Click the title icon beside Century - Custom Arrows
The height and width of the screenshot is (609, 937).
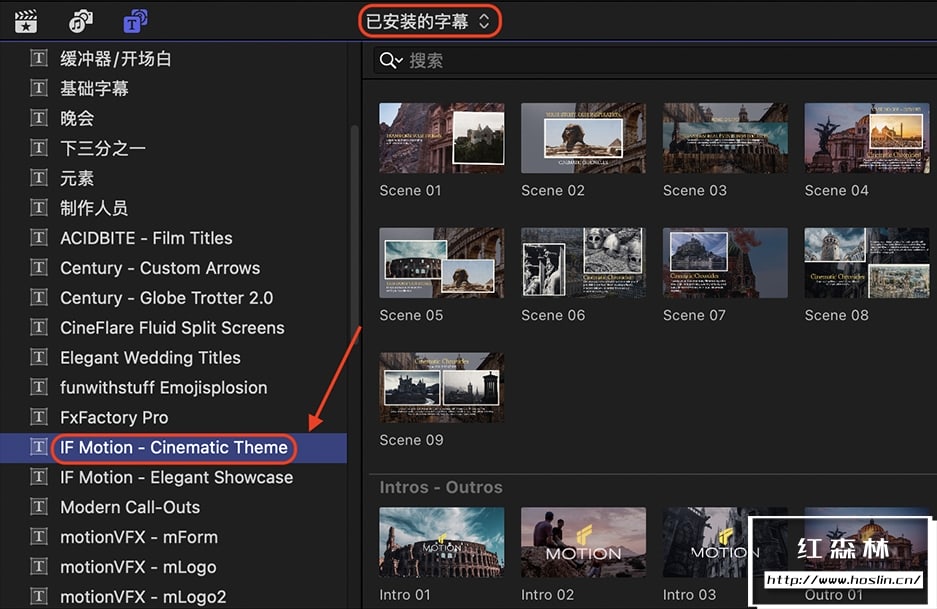tap(39, 267)
